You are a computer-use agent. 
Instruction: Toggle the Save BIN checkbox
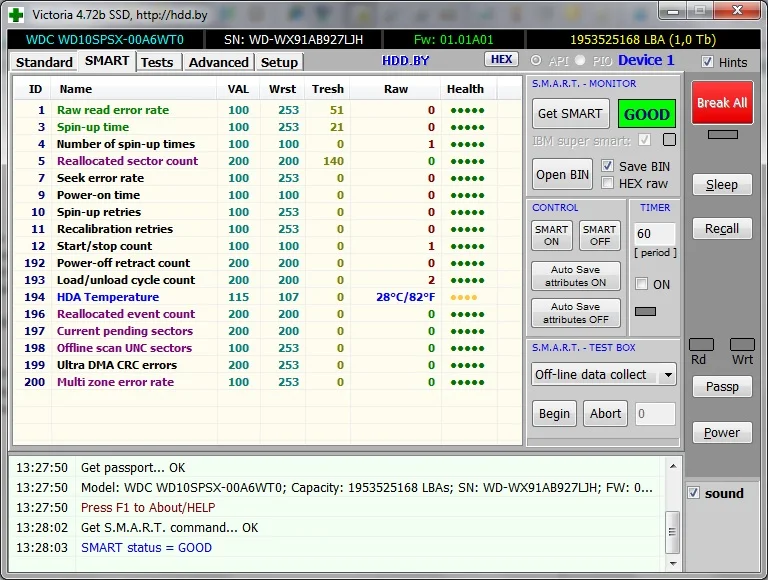tap(607, 166)
